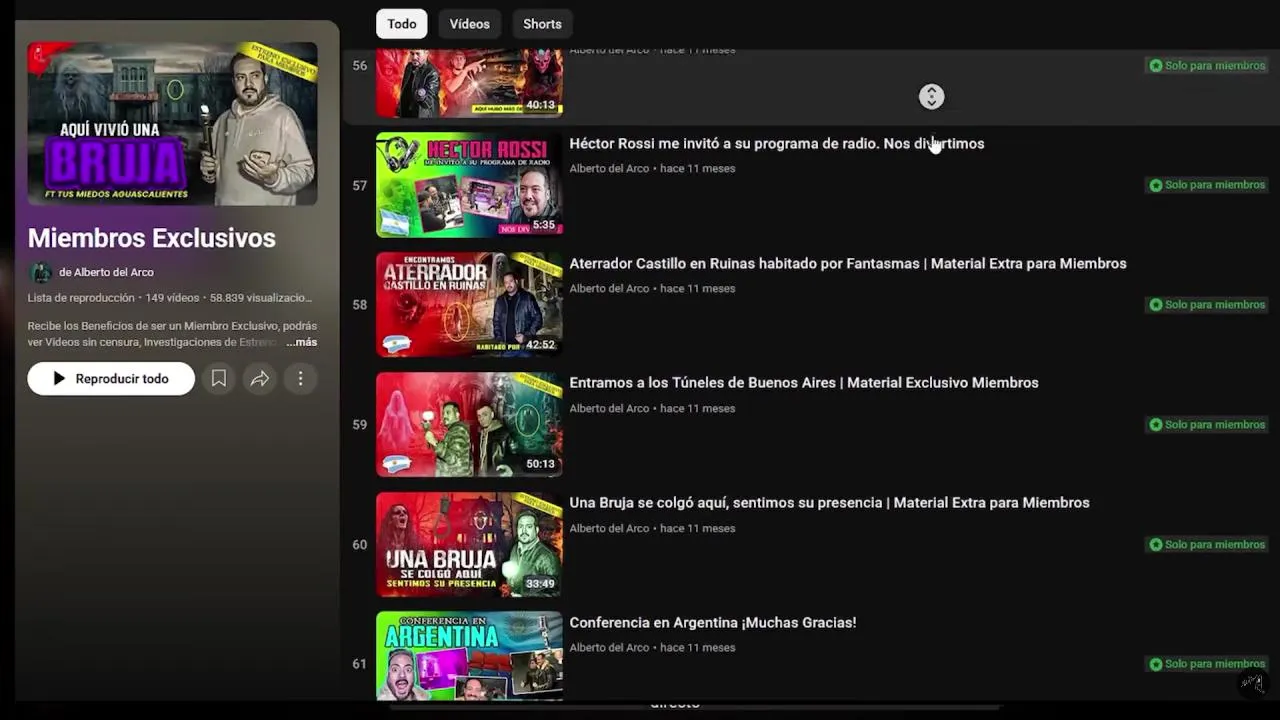The width and height of the screenshot is (1280, 720).
Task: Click the row number 58
Action: tap(360, 305)
